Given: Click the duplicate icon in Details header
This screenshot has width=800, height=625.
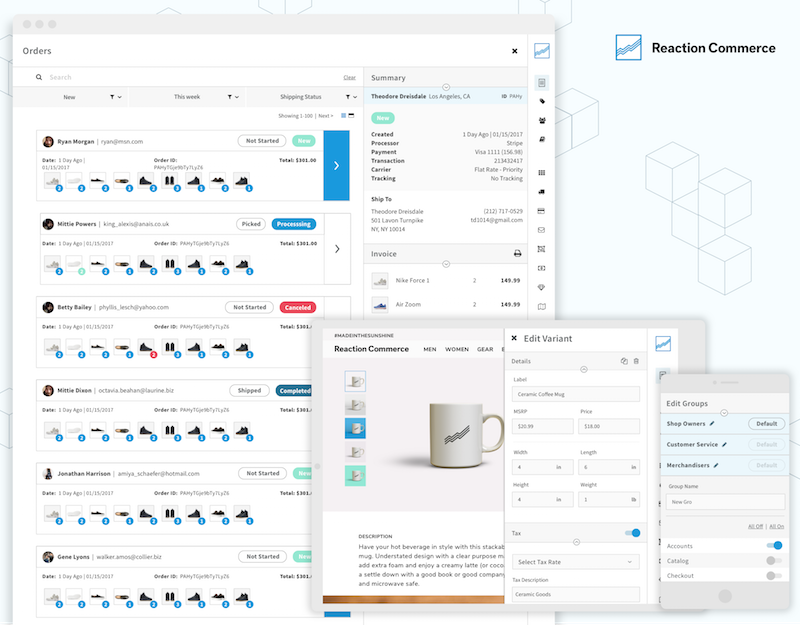Looking at the screenshot, I should click(x=623, y=360).
